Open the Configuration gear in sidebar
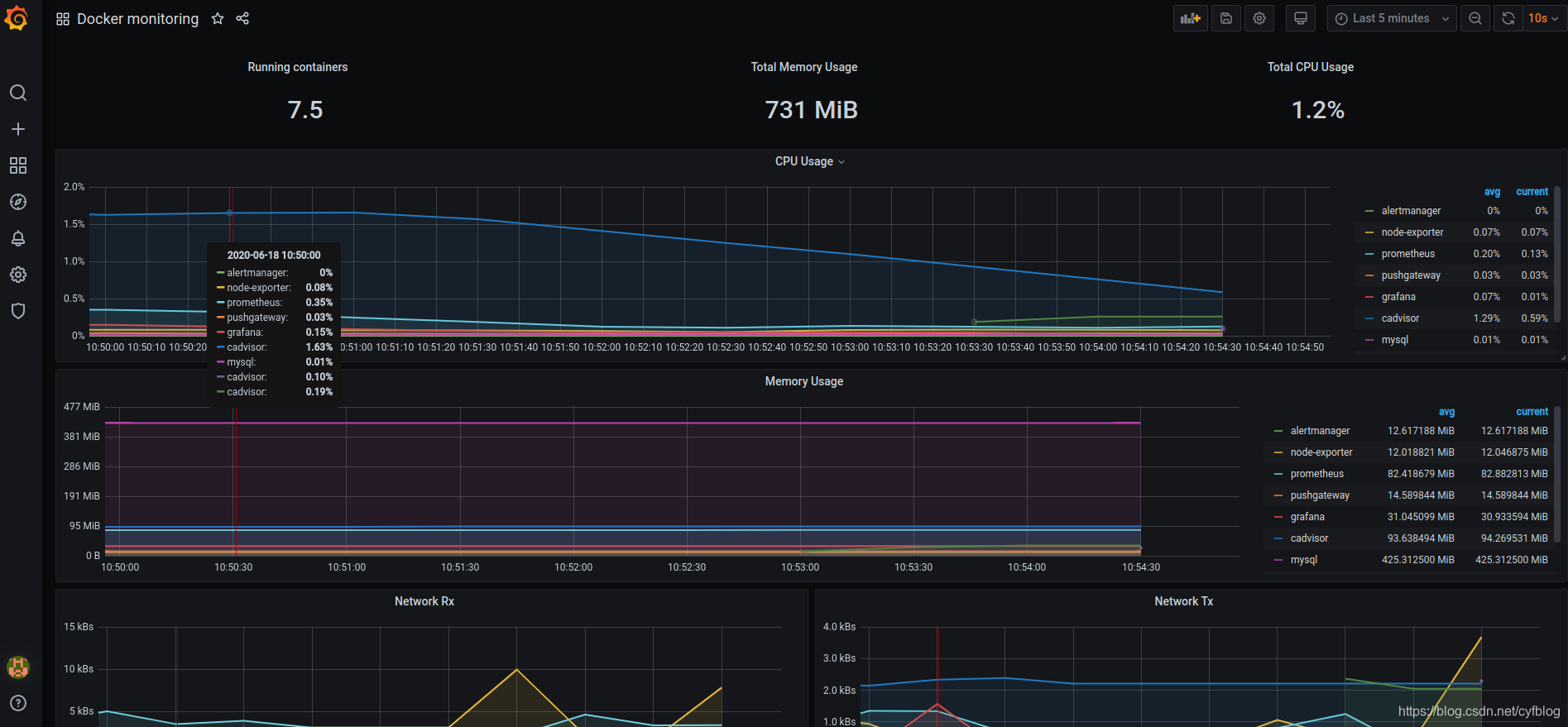The width and height of the screenshot is (1568, 727). pos(18,275)
